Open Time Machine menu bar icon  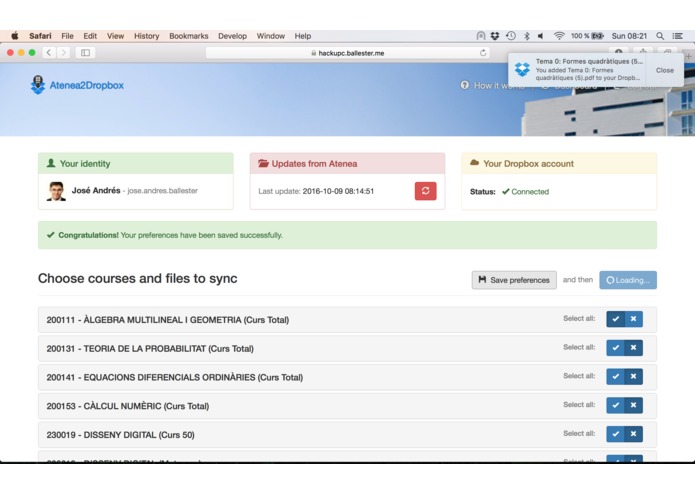(x=511, y=36)
